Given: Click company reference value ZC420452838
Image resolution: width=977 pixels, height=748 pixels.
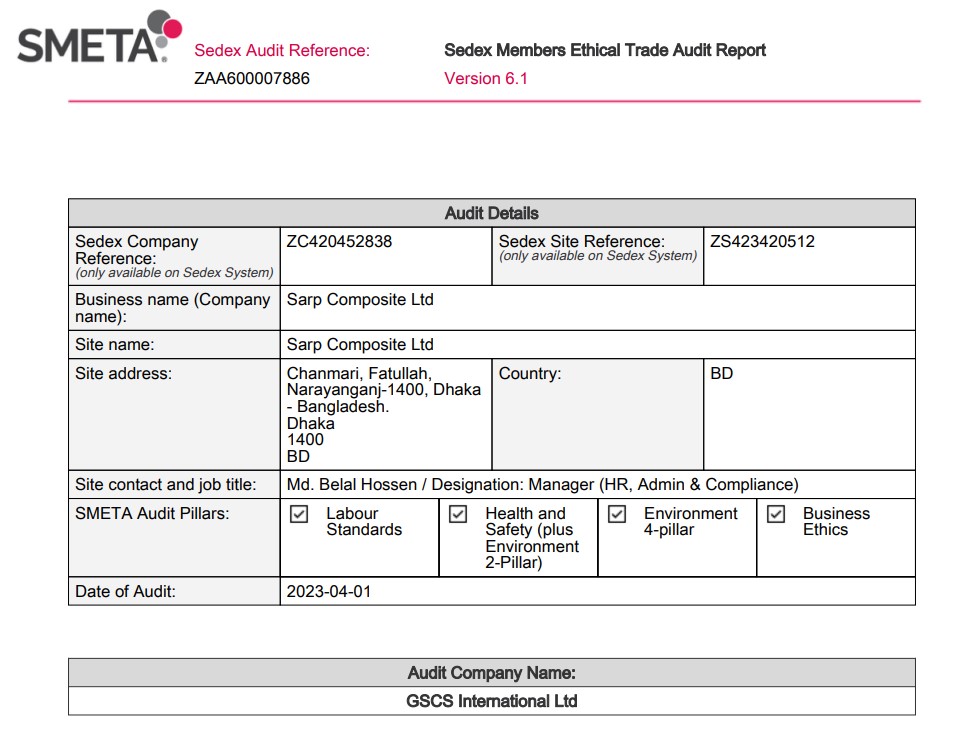Looking at the screenshot, I should [339, 242].
